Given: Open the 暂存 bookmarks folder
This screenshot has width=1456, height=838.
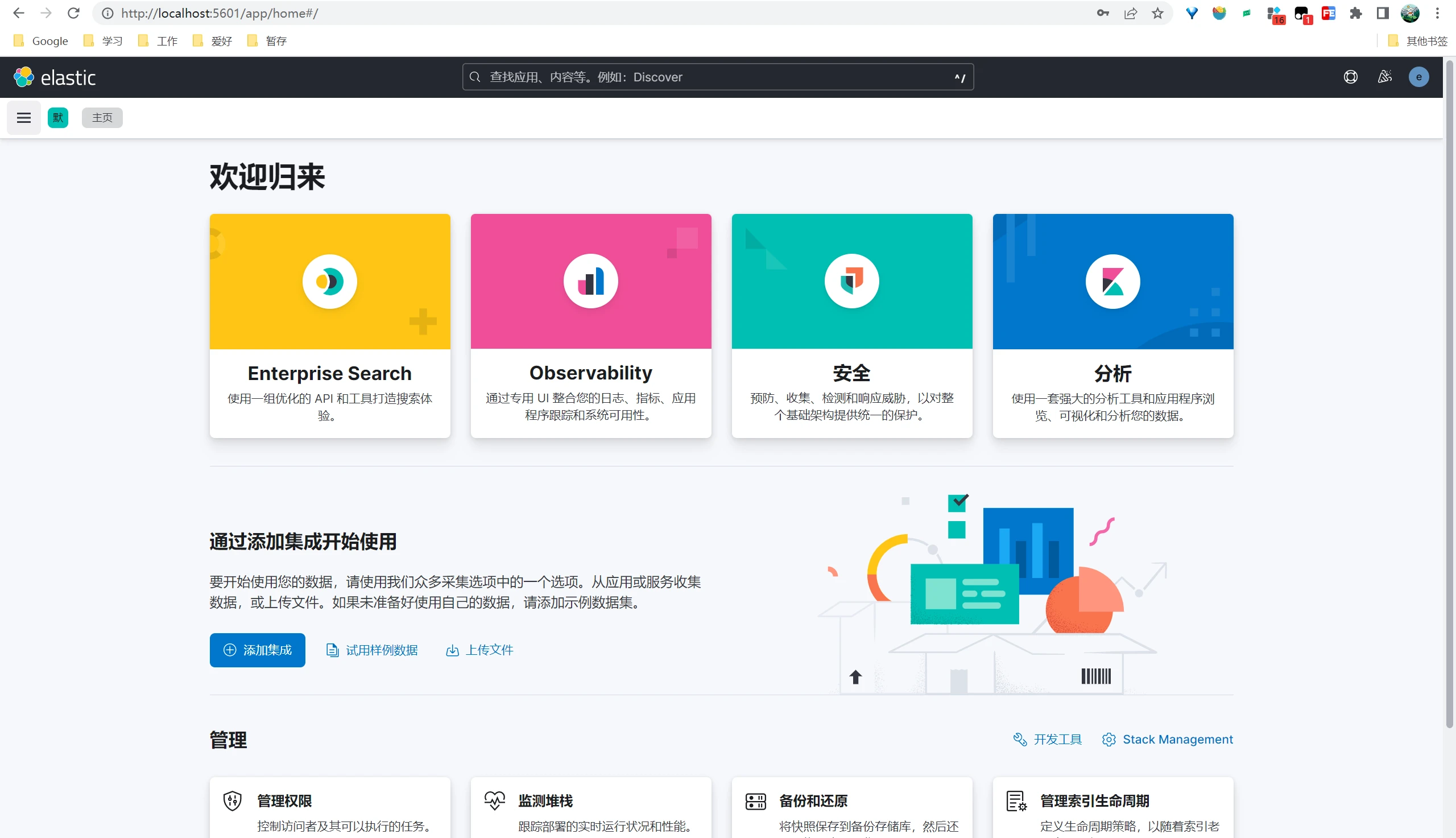Looking at the screenshot, I should pyautogui.click(x=266, y=41).
